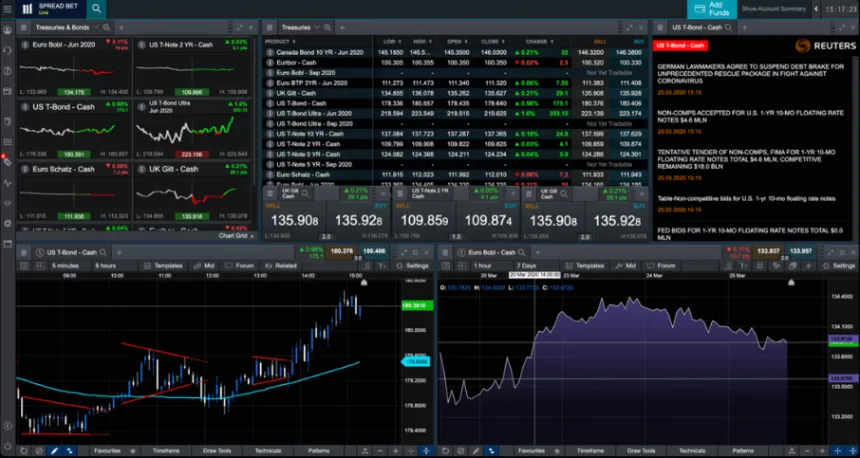The width and height of the screenshot is (860, 458).
Task: Open Forum on US T-Bond chart
Action: pyautogui.click(x=239, y=265)
